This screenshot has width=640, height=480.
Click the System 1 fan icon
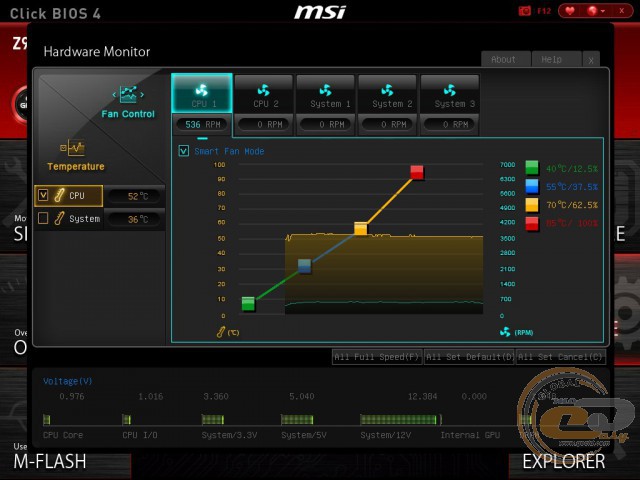pyautogui.click(x=326, y=90)
